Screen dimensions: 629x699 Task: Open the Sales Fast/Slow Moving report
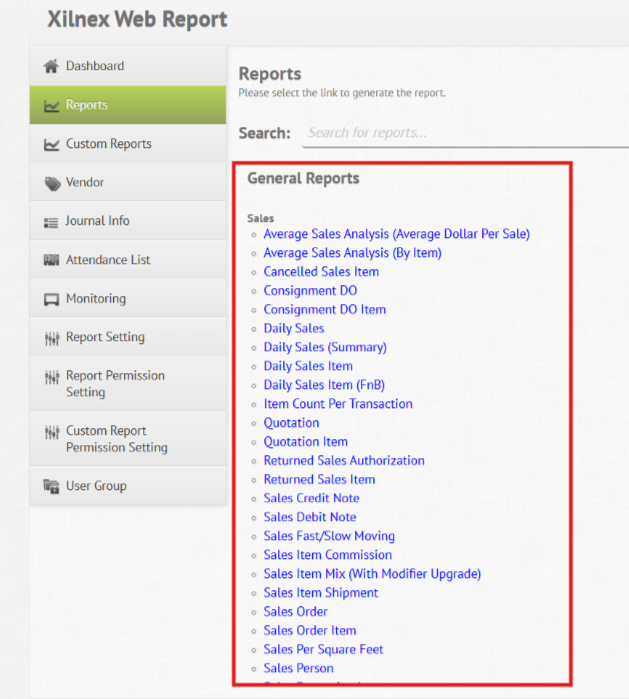(329, 536)
